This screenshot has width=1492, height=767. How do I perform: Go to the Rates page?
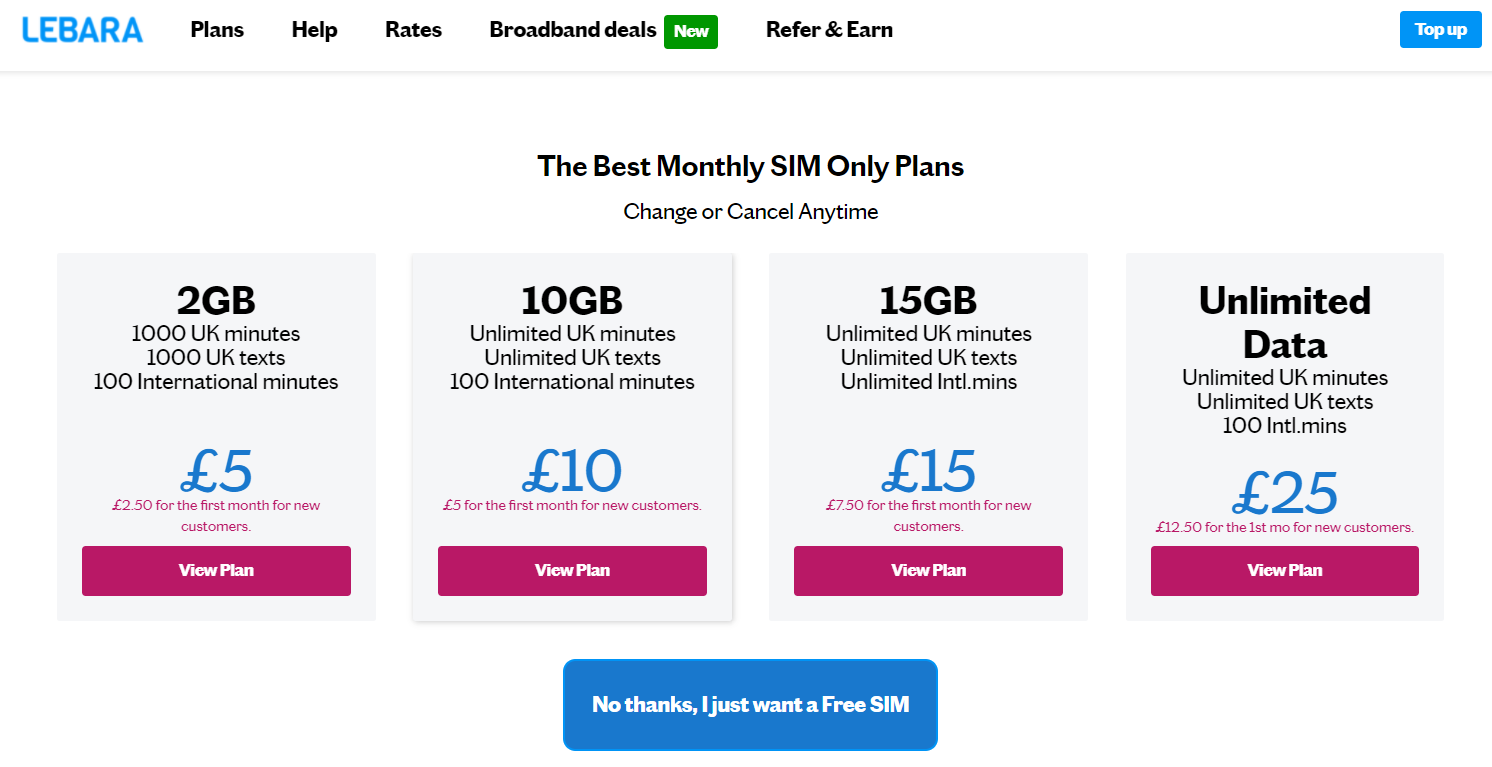pyautogui.click(x=413, y=30)
